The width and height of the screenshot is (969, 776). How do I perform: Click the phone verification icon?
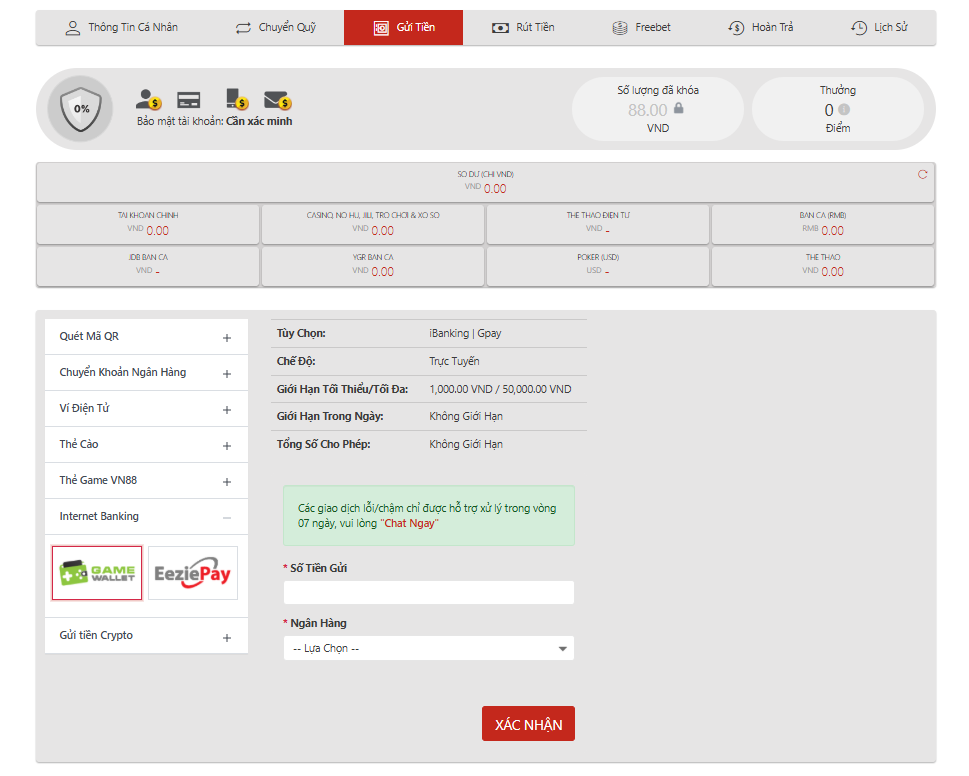237,99
